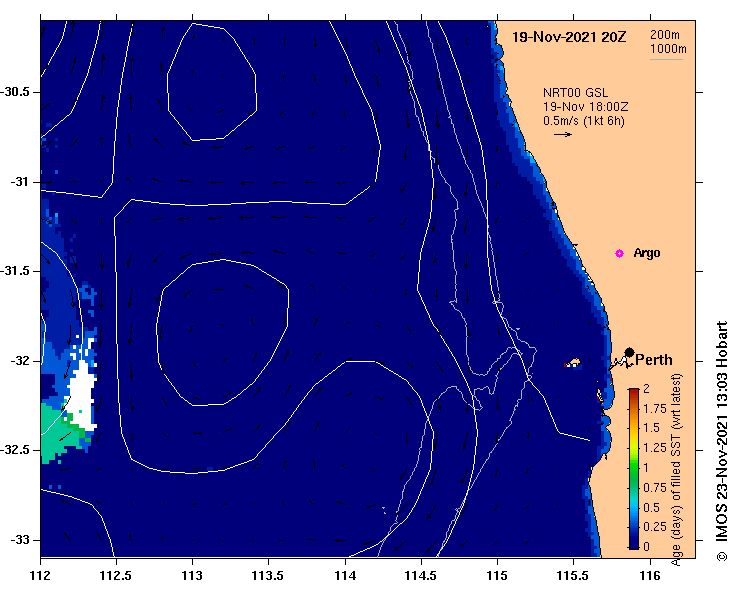Click the '-31.5' latitude axis label
Viewport: 739px width, 592px height.
pyautogui.click(x=16, y=271)
